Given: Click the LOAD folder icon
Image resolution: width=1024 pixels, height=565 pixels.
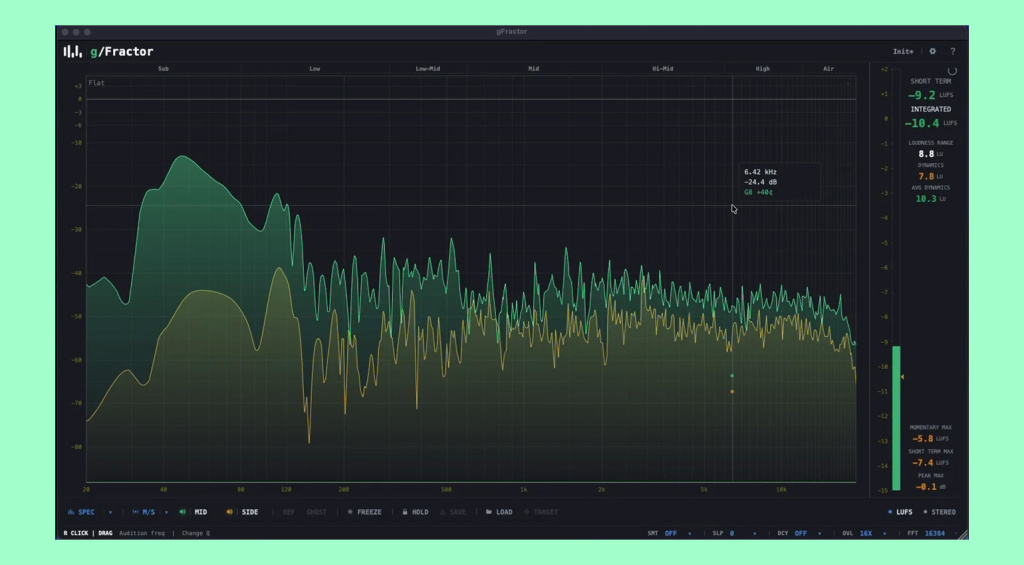Looking at the screenshot, I should [488, 512].
